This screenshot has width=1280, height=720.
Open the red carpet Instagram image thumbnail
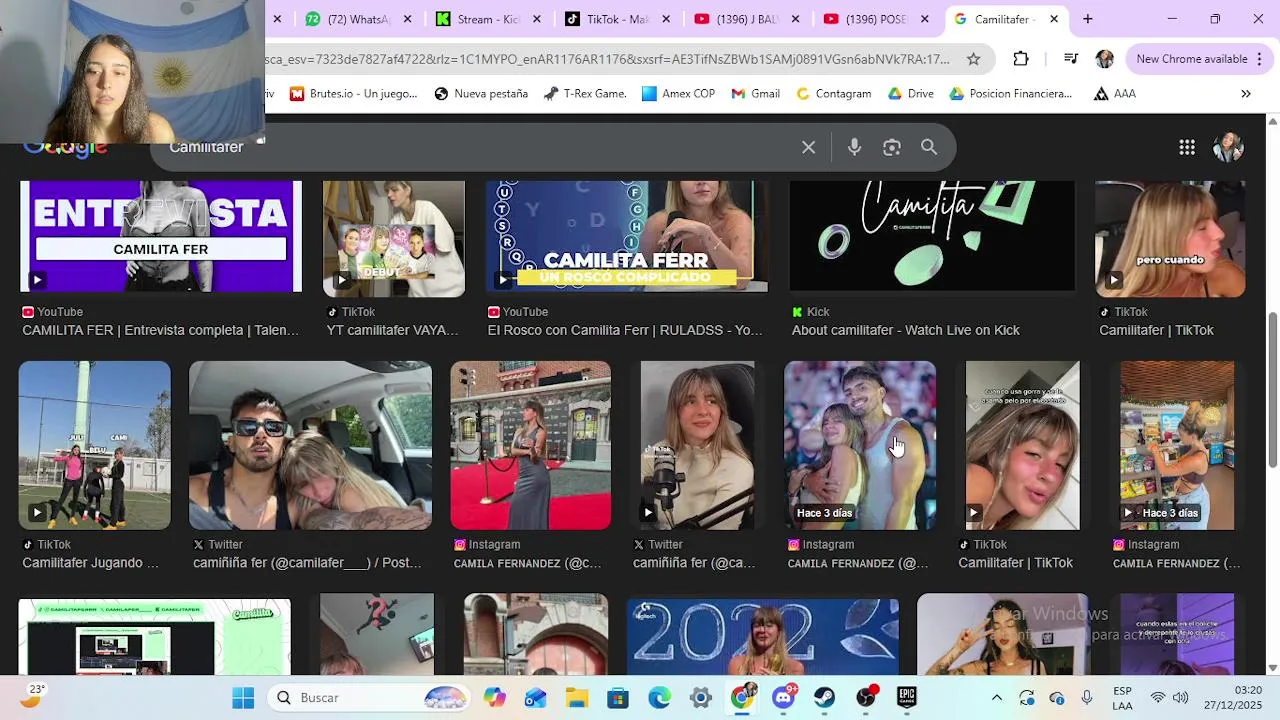pos(530,445)
